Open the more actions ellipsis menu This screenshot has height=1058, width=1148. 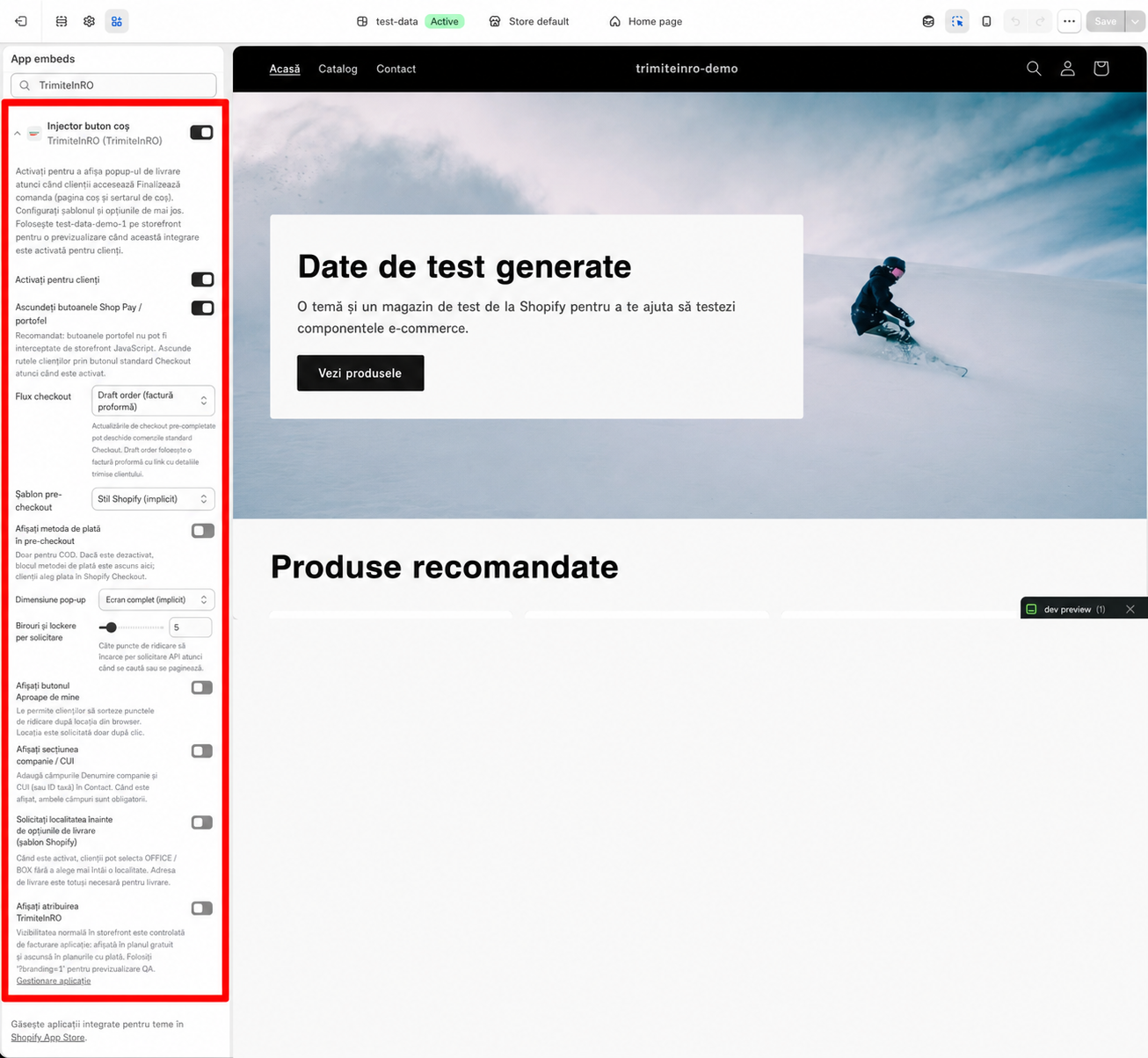pos(1069,21)
